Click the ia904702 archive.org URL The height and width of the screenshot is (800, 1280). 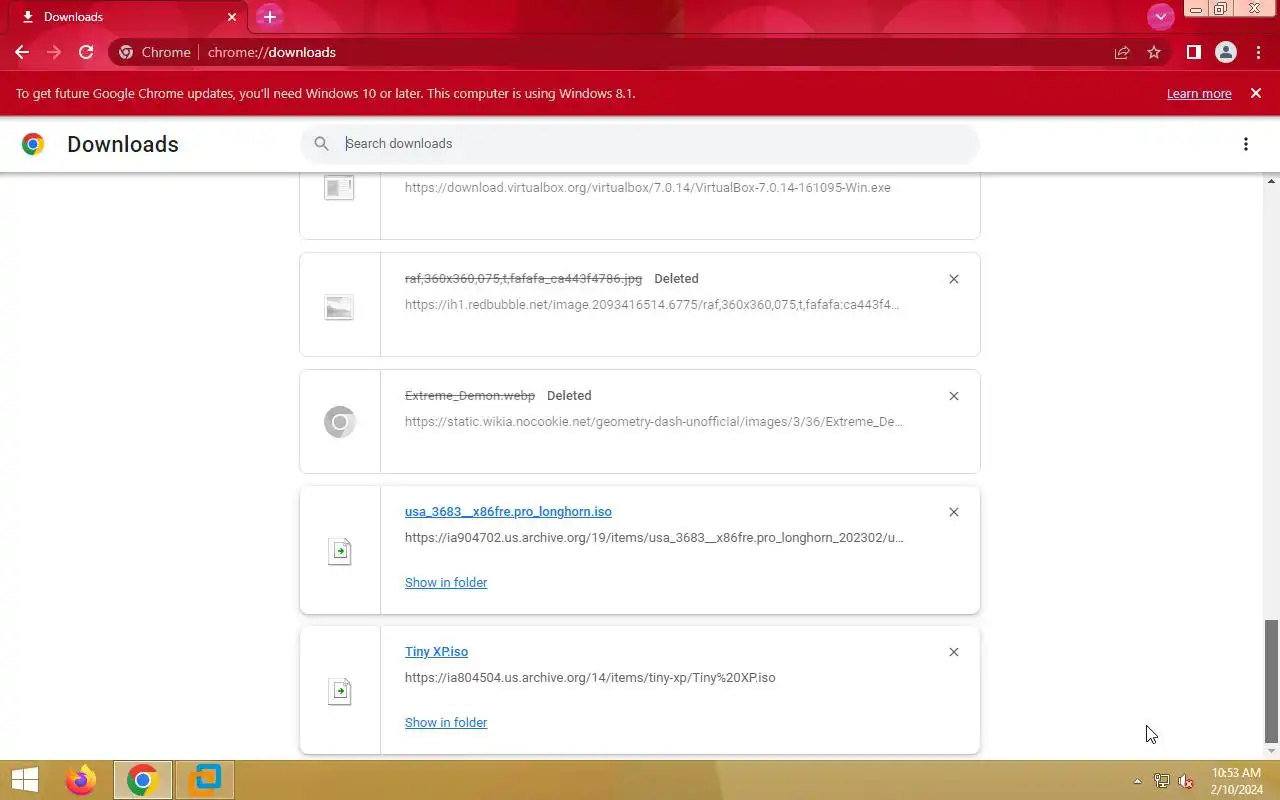[x=654, y=537]
